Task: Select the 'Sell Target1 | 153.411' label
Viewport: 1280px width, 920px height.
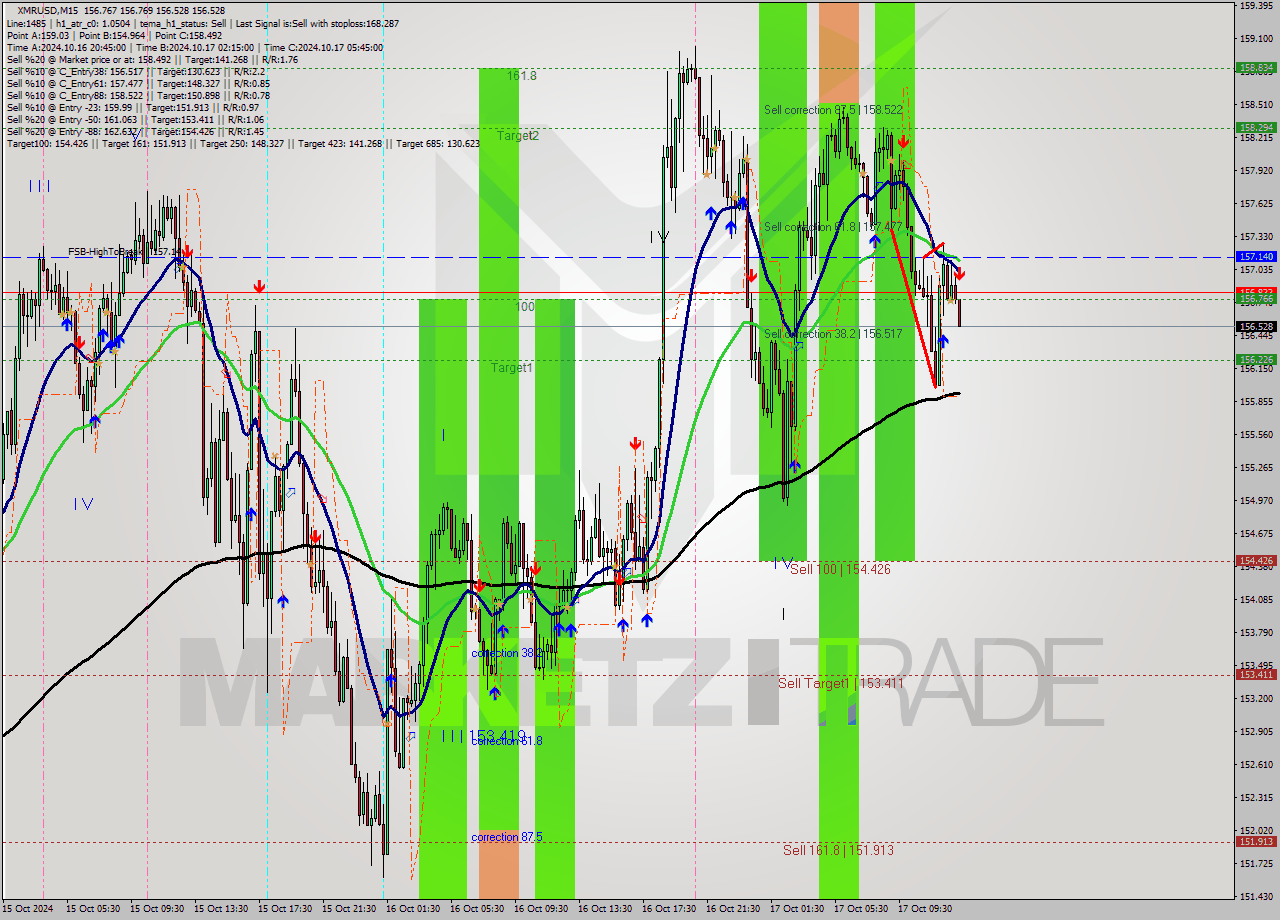Action: pyautogui.click(x=841, y=683)
